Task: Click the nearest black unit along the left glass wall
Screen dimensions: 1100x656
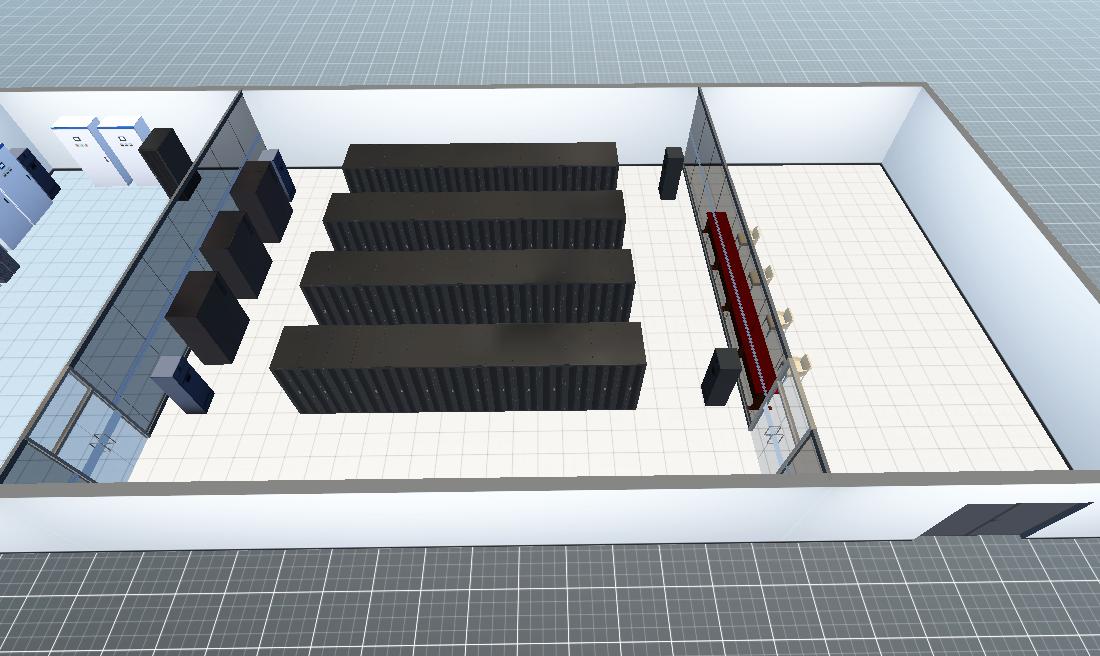Action: [x=207, y=316]
